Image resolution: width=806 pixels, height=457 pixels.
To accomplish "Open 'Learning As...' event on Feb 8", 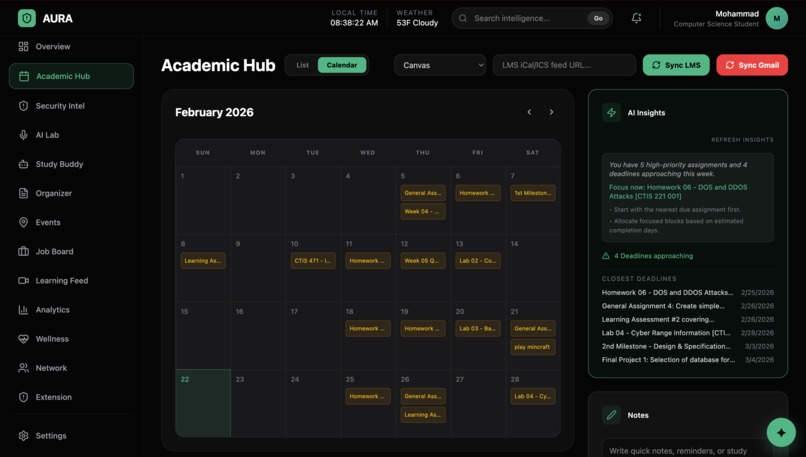I will coord(203,261).
